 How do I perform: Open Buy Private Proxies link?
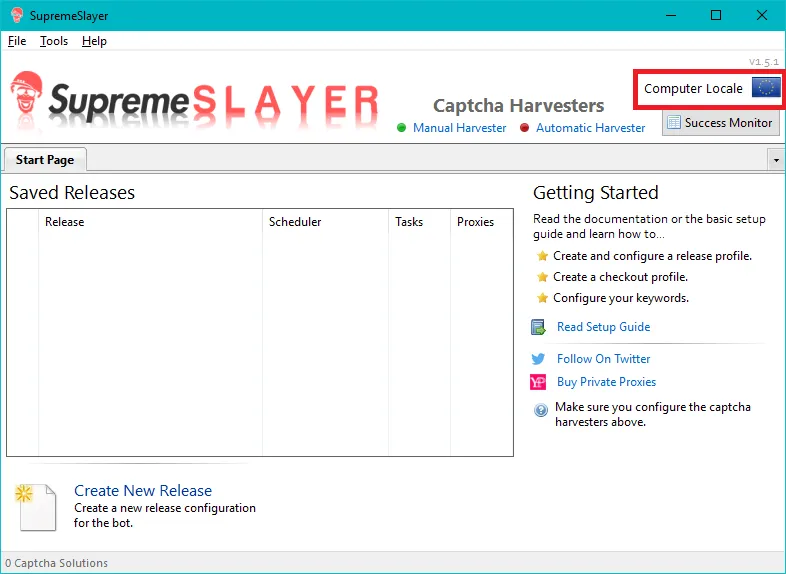(607, 382)
